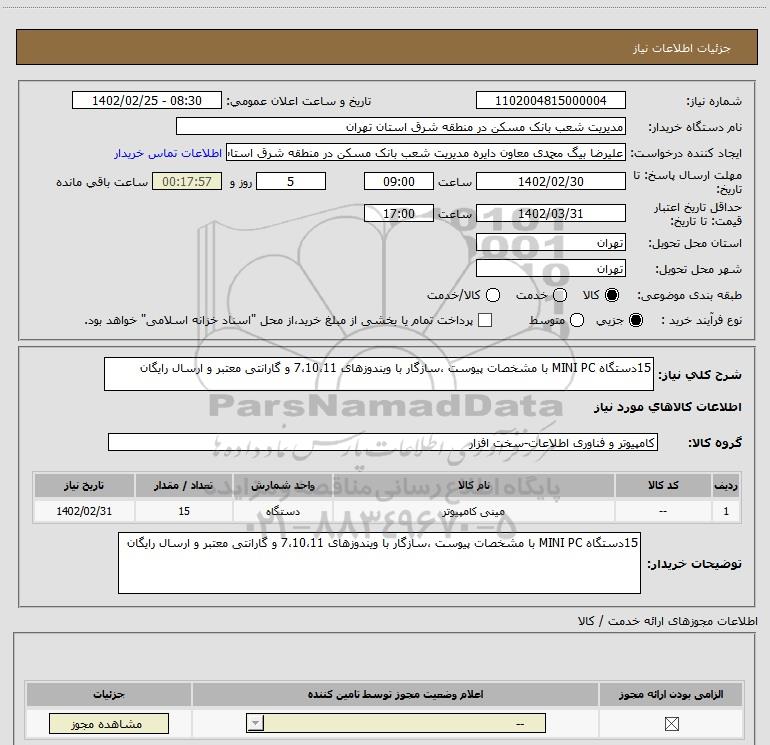Click the تعداد / مقدار column header
The width and height of the screenshot is (770, 745).
[x=184, y=485]
